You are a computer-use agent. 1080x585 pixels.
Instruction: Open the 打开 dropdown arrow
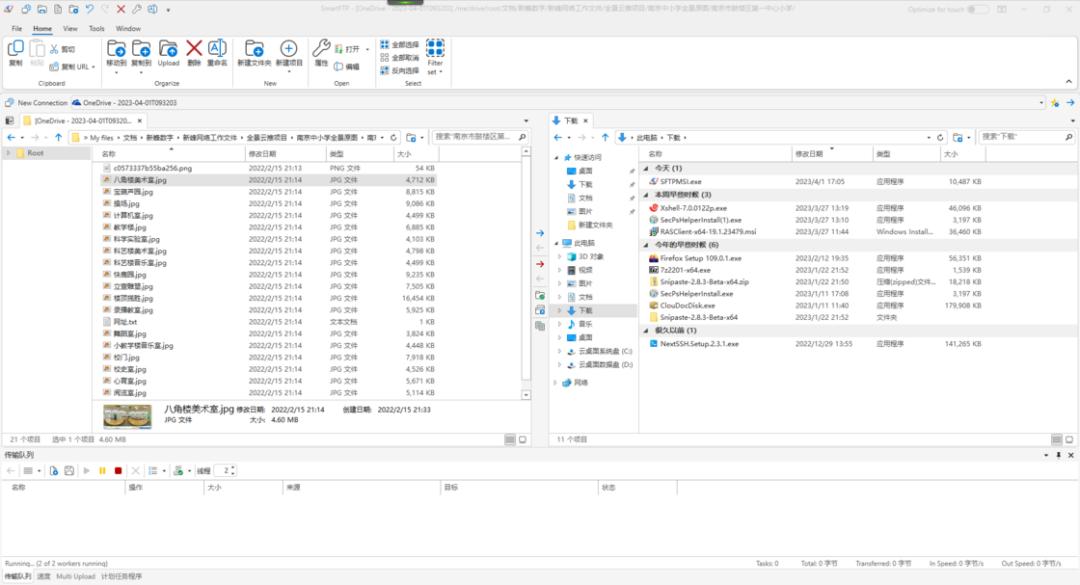tap(367, 50)
